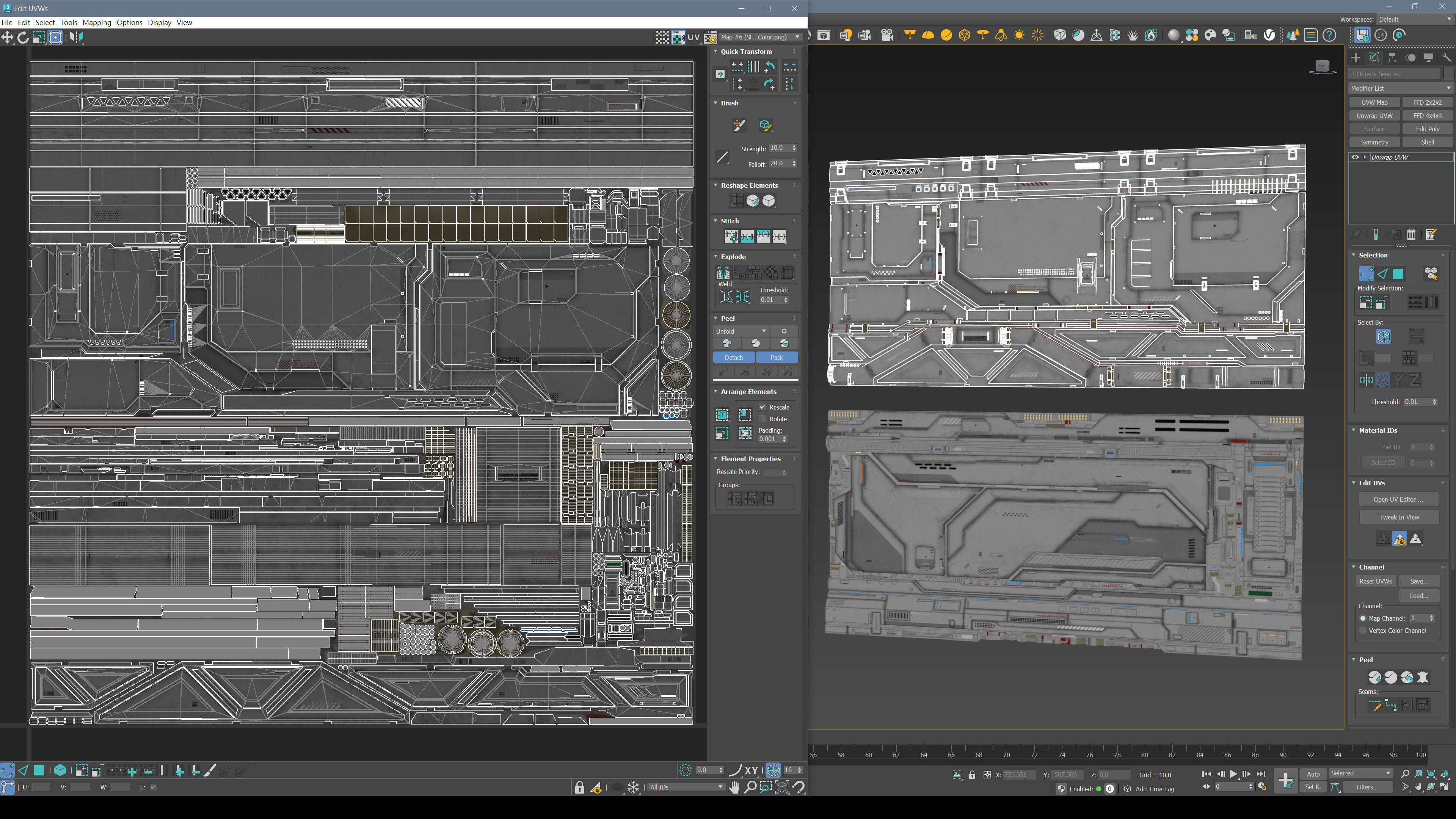Viewport: 1456px width, 819px height.
Task: Toggle the Rescale checkbox
Action: pos(763,407)
